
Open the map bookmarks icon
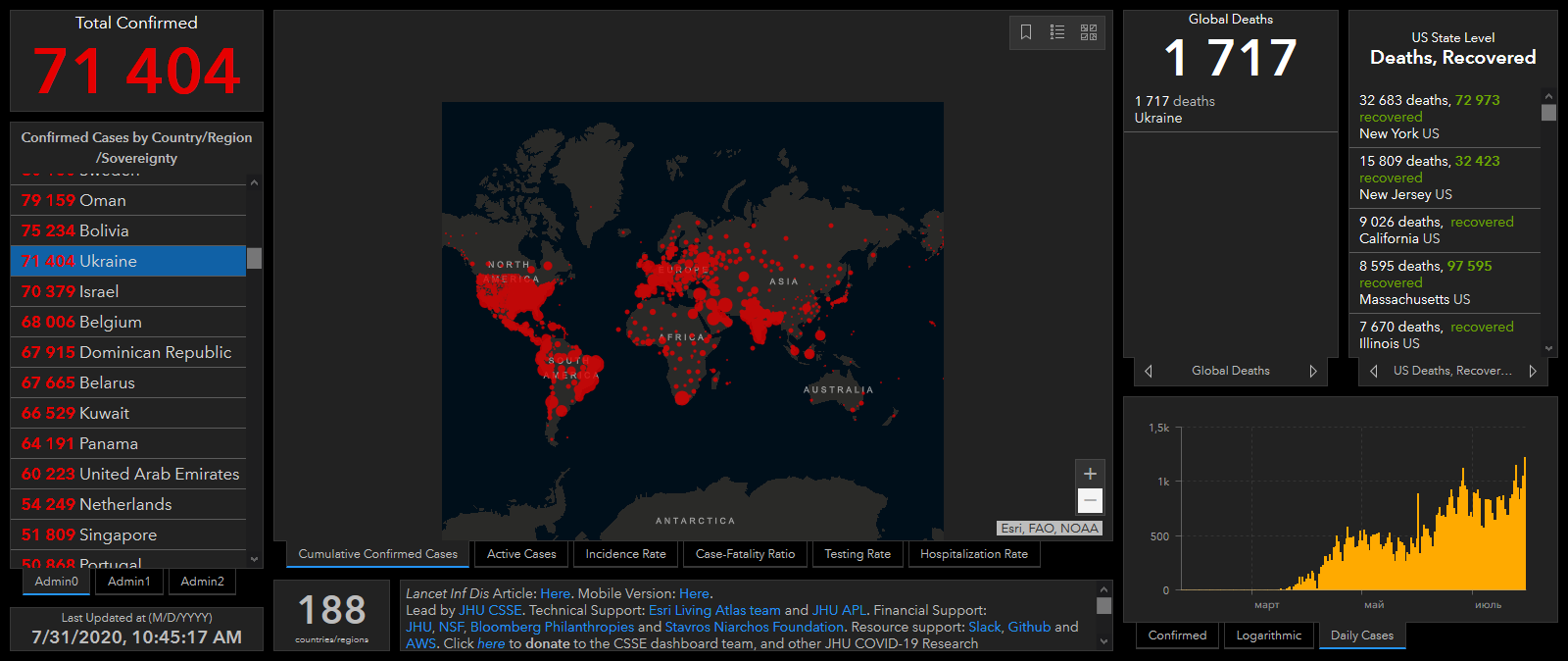pos(1026,32)
